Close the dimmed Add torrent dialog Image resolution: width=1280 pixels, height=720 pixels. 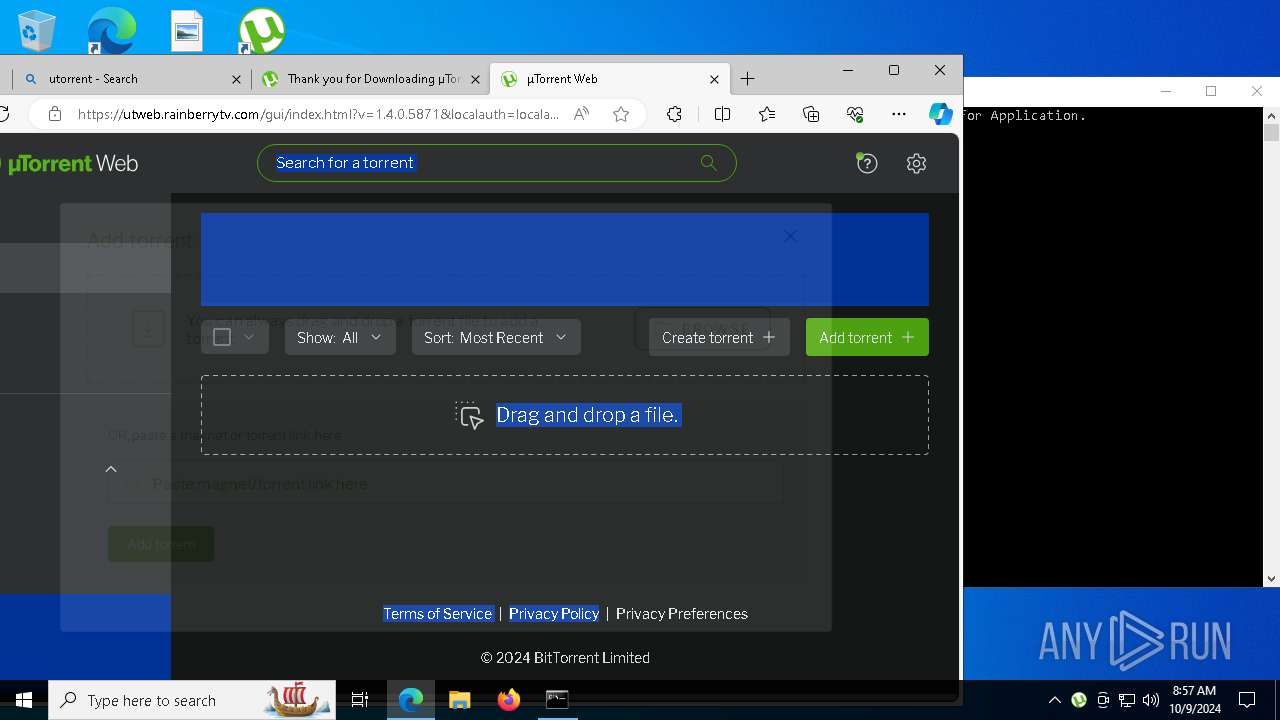point(790,236)
